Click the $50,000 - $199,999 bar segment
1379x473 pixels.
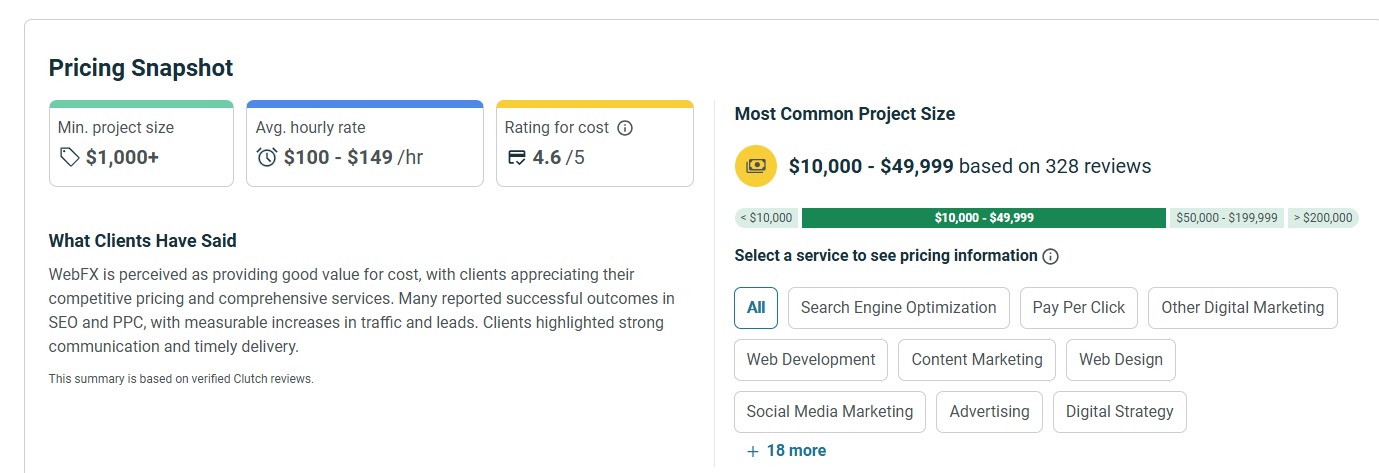1226,218
